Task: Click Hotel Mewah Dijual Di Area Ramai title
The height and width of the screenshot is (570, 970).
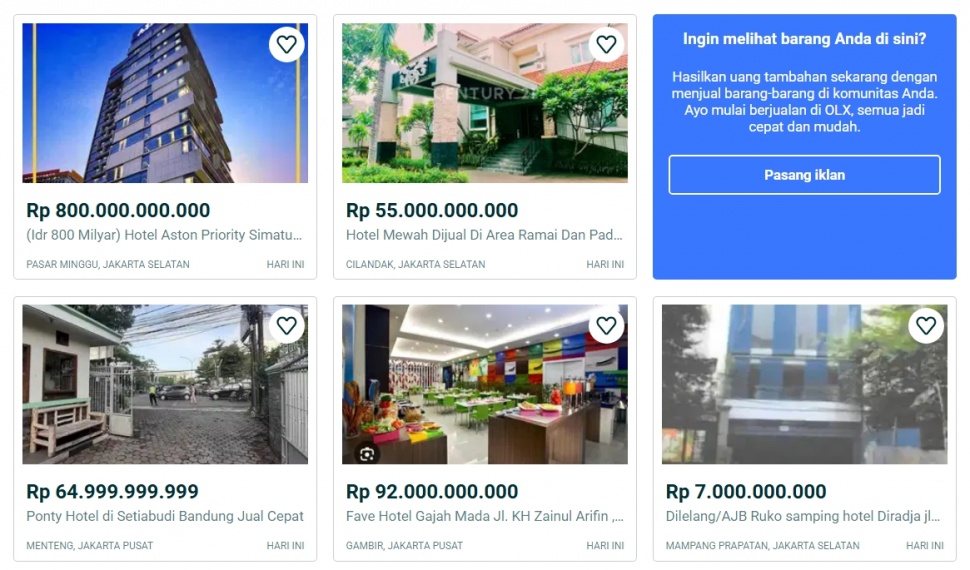Action: pyautogui.click(x=485, y=236)
